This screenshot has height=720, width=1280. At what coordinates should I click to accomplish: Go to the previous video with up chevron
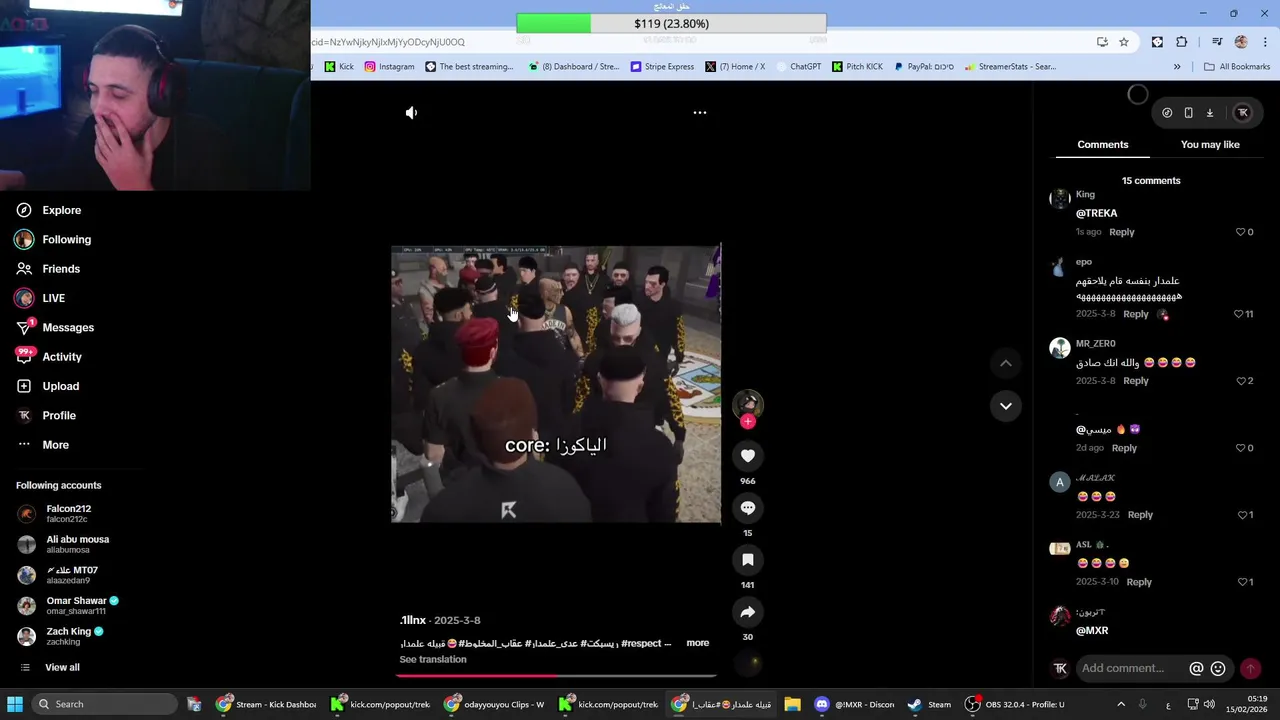[x=1006, y=364]
